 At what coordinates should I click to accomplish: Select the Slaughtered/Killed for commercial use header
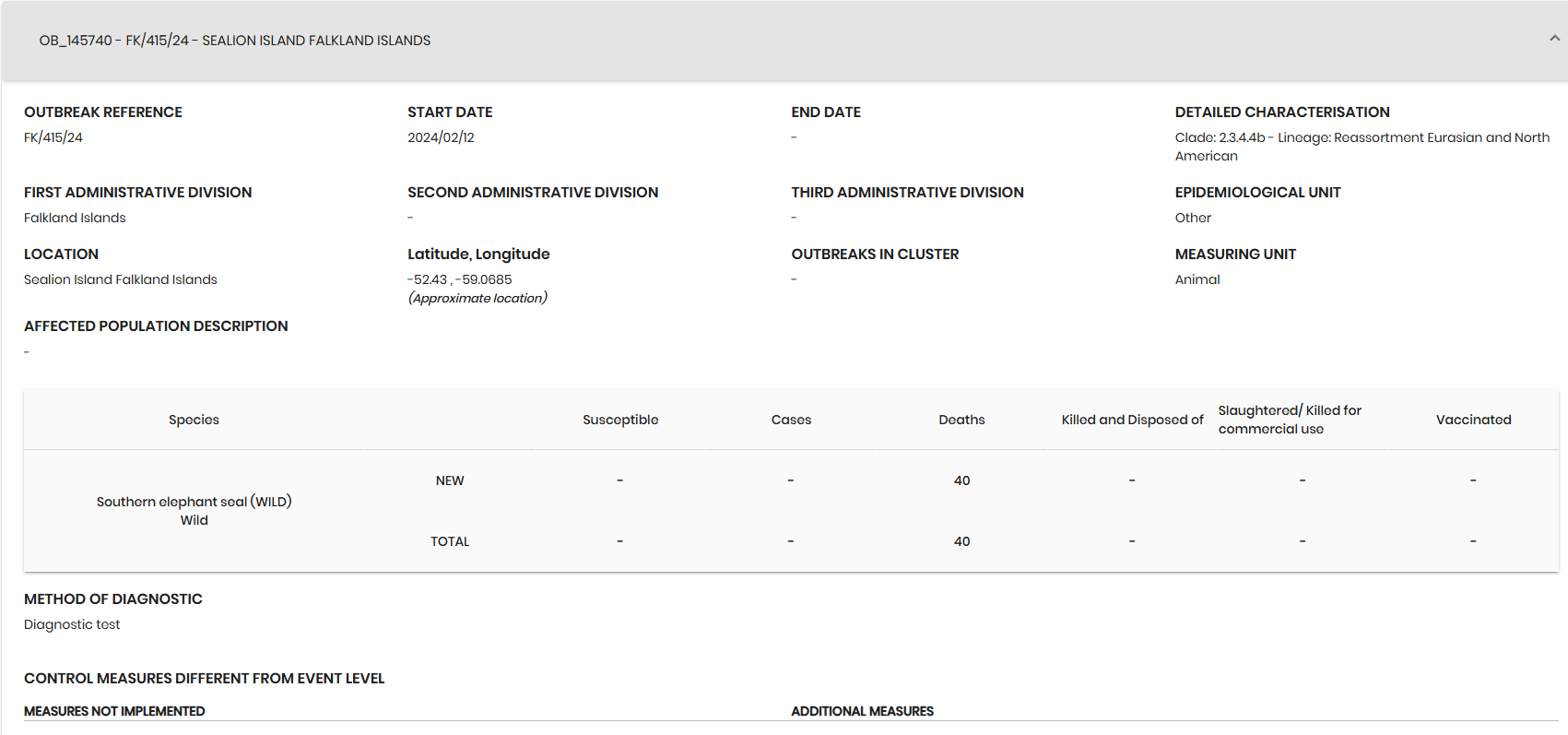click(x=1289, y=420)
